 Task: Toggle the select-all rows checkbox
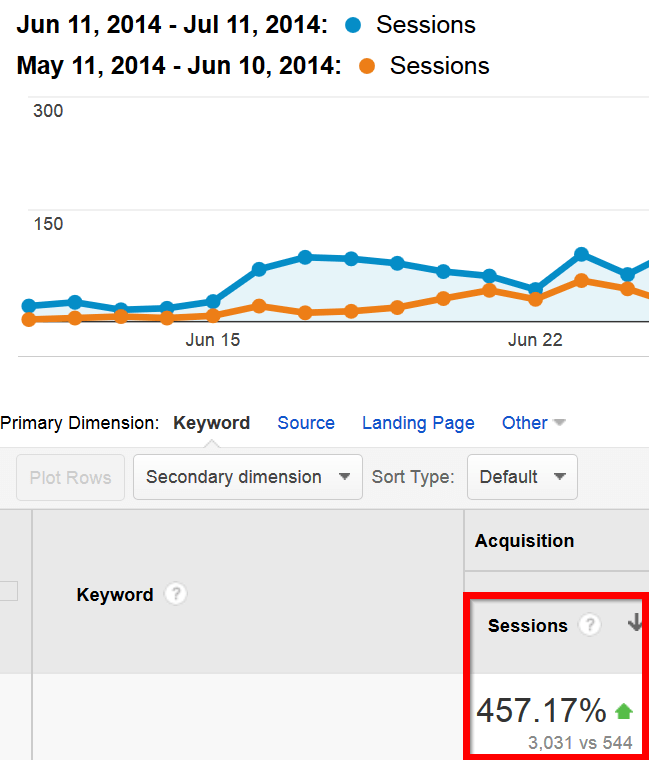[x=8, y=591]
